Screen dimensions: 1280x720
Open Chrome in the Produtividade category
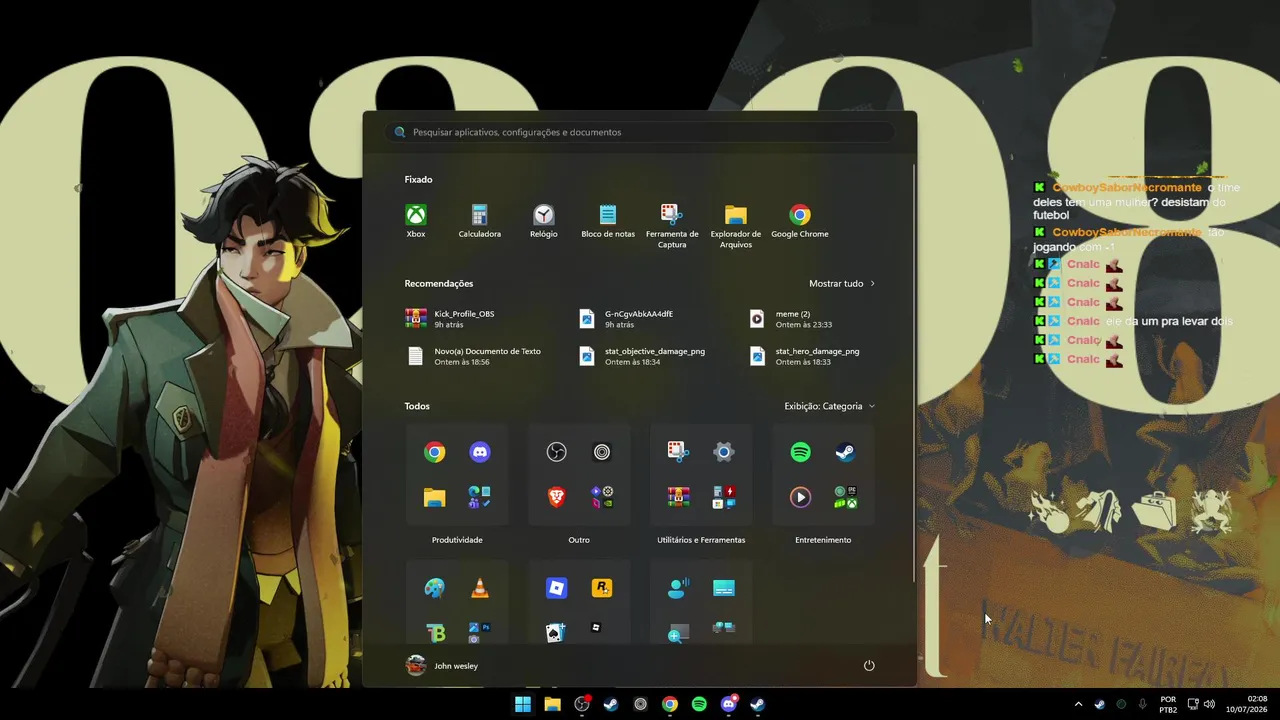pos(434,452)
